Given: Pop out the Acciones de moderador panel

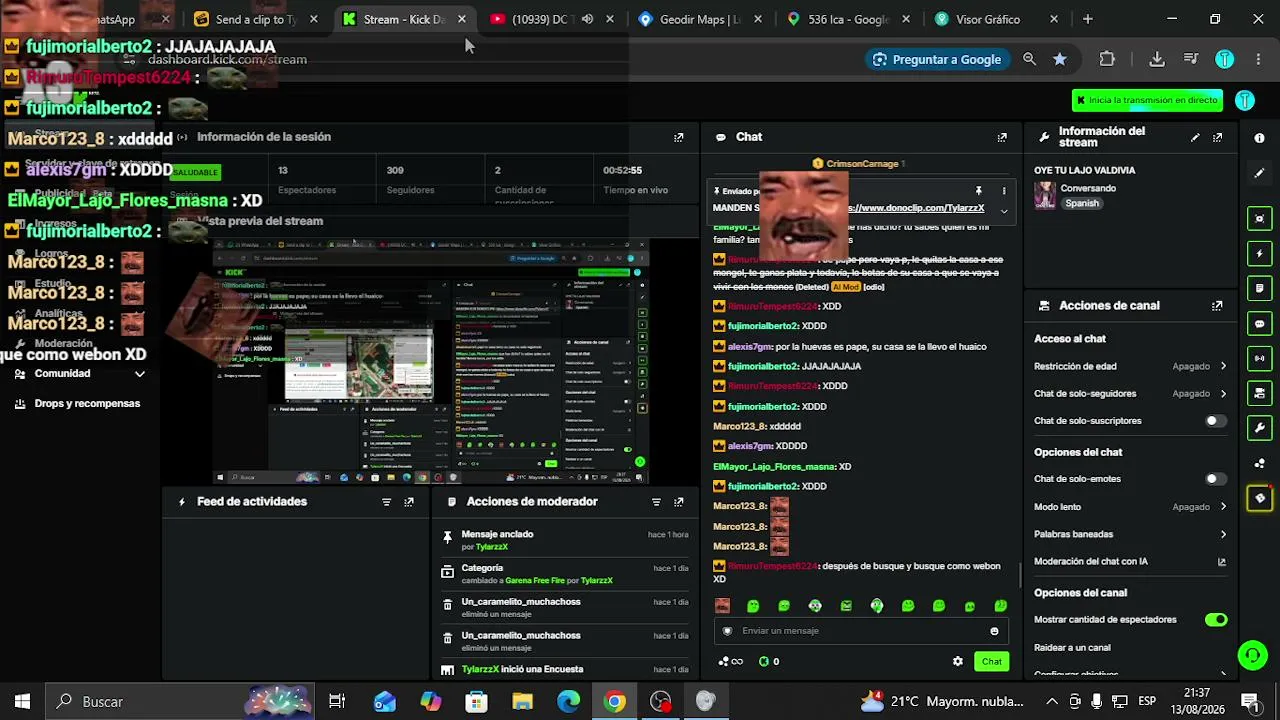Looking at the screenshot, I should coord(679,502).
